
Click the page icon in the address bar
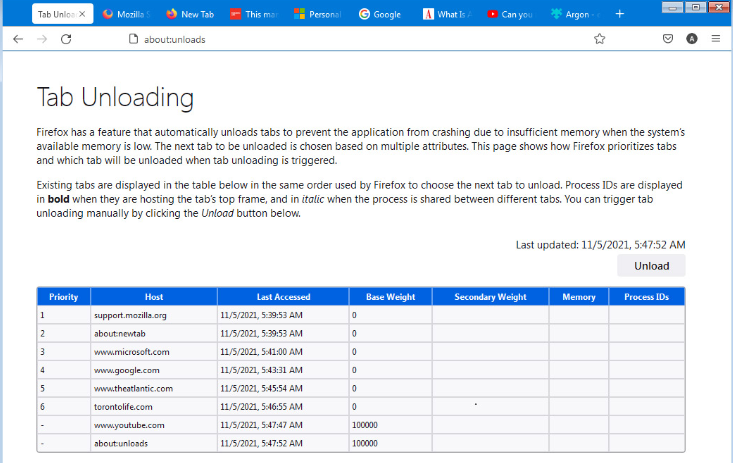(133, 39)
